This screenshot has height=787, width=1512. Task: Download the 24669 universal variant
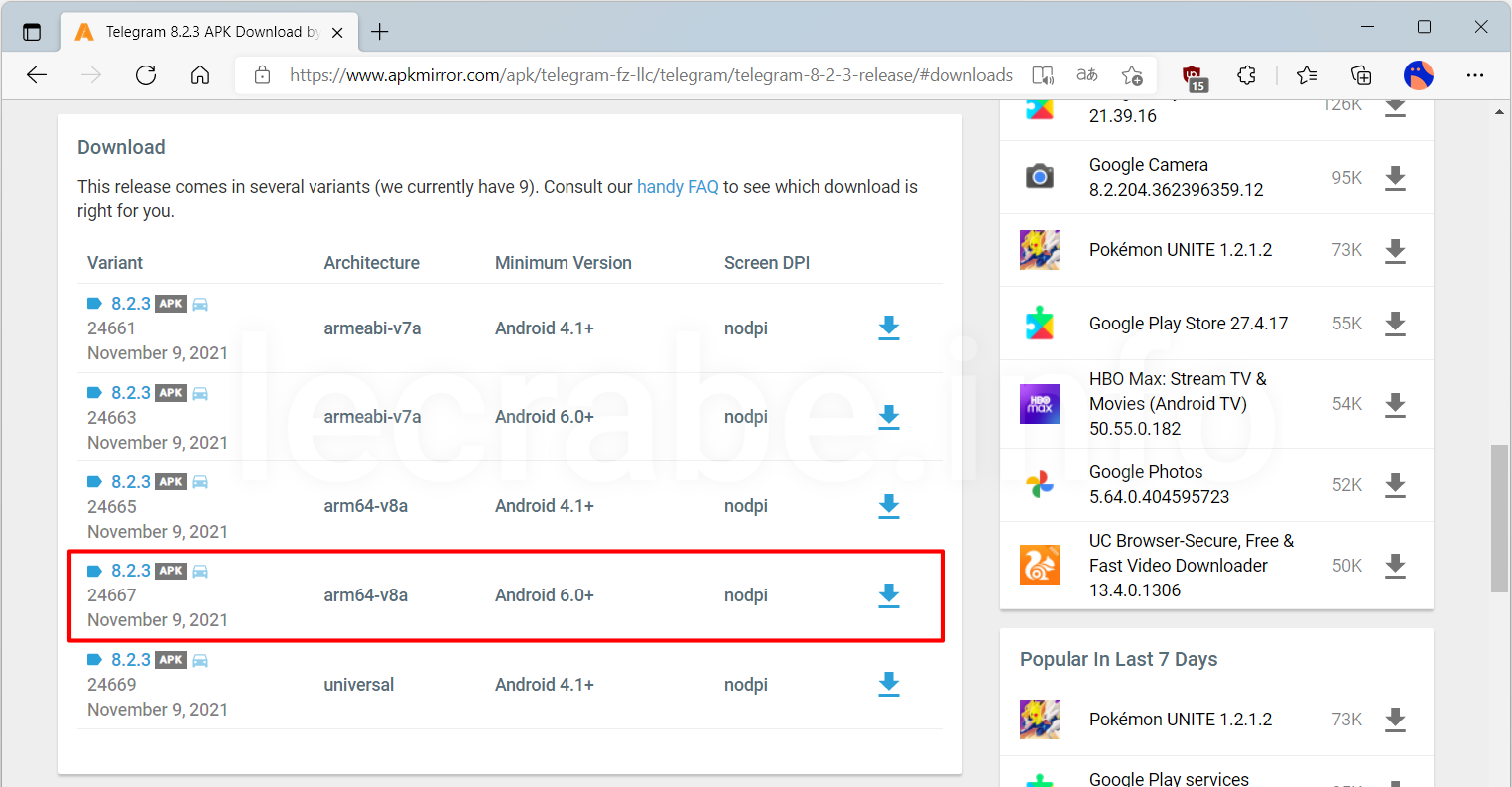click(x=889, y=684)
